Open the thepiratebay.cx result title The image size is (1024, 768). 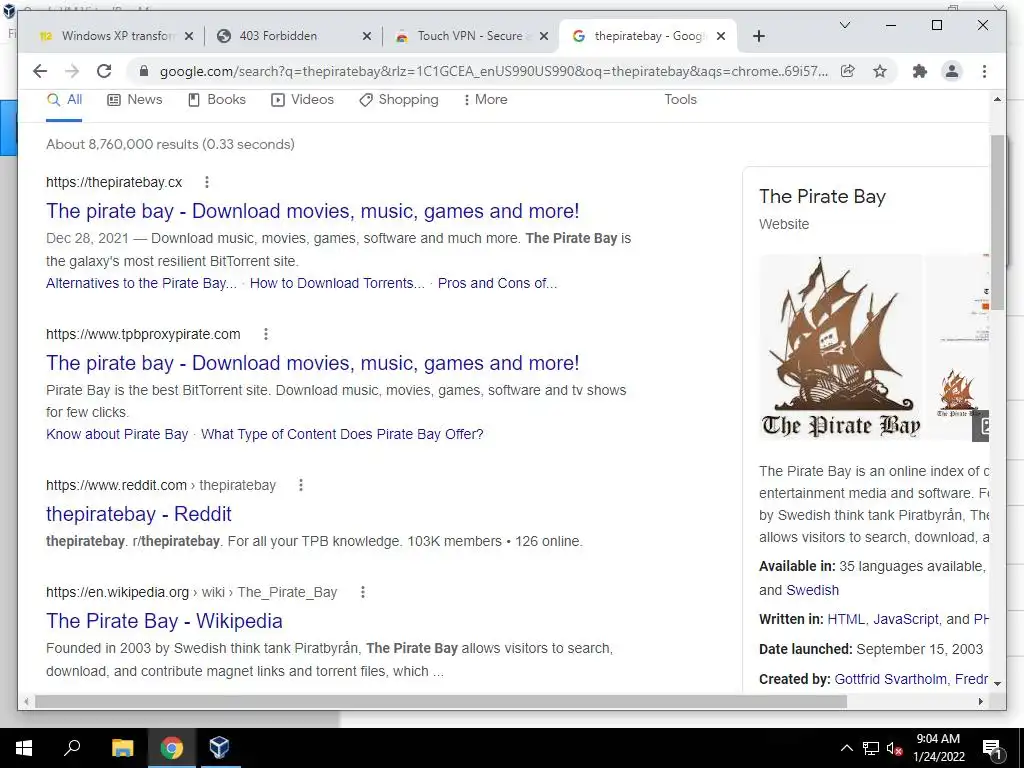click(x=312, y=211)
